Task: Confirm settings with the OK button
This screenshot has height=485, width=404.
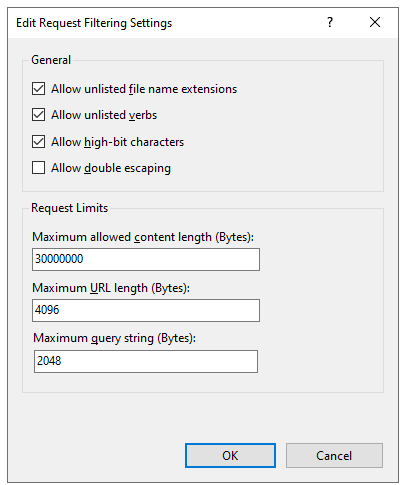Action: [x=230, y=455]
